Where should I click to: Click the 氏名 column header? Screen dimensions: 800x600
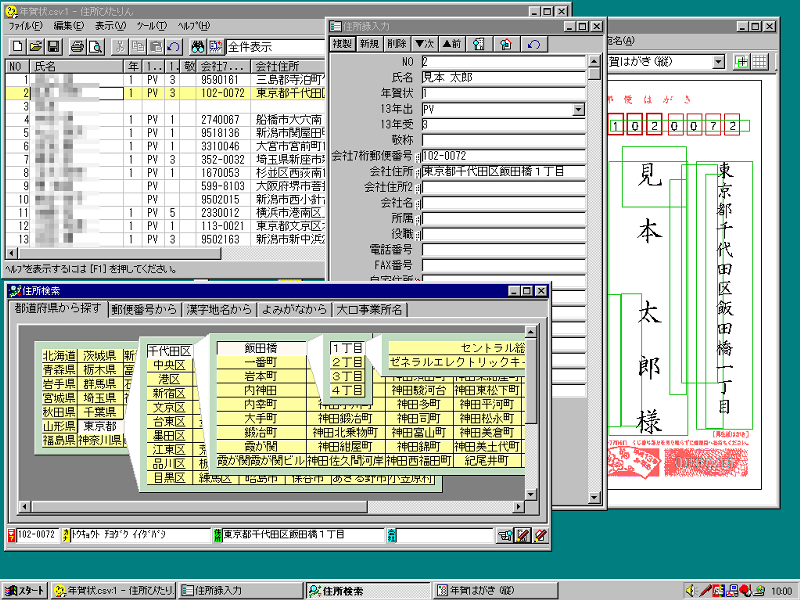tap(78, 66)
